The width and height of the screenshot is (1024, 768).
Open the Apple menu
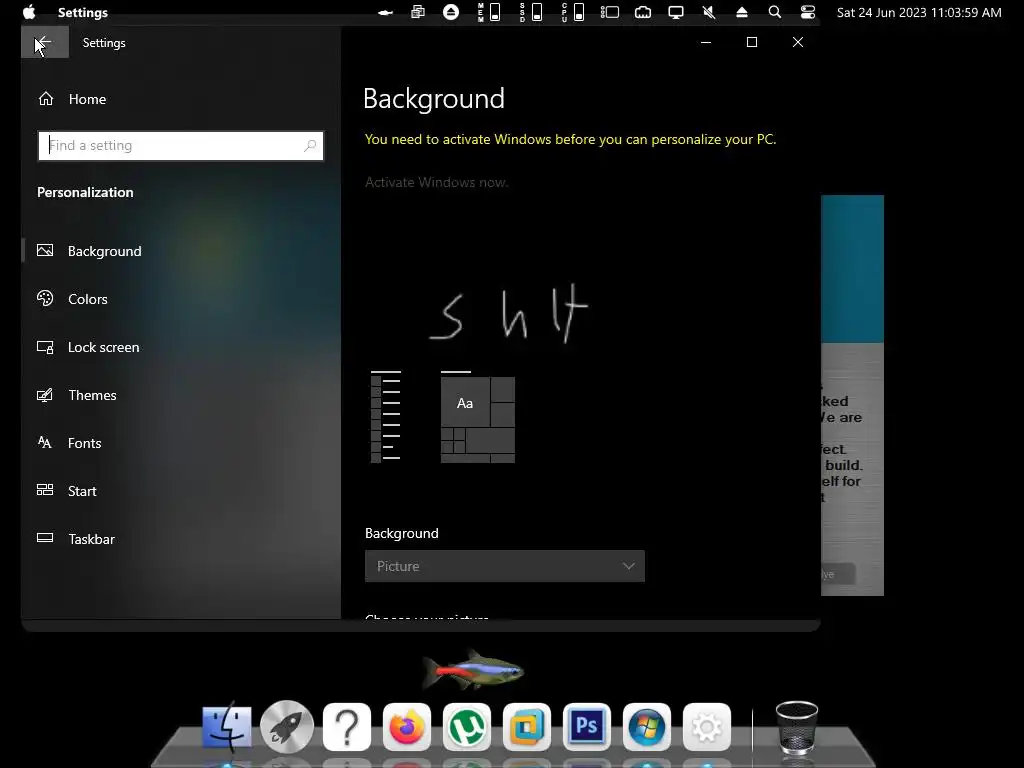[x=29, y=12]
